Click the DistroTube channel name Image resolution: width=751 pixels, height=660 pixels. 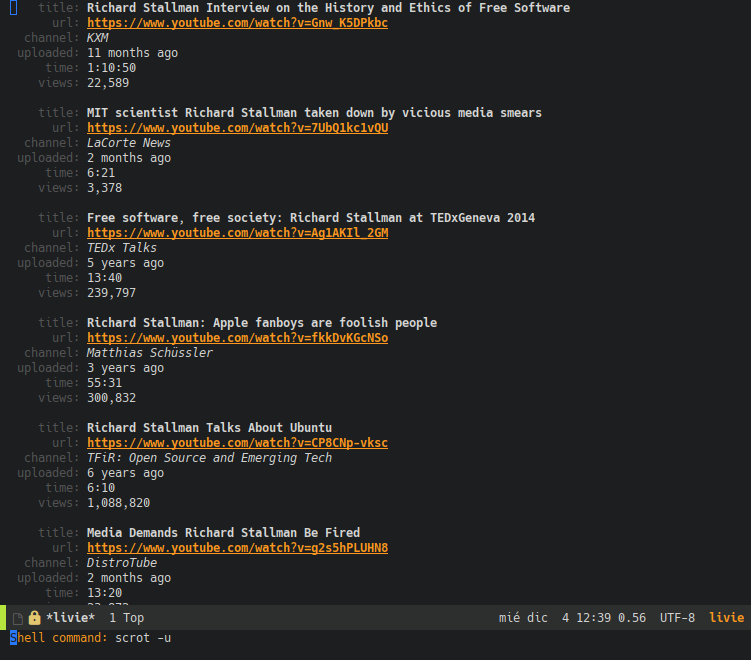122,563
